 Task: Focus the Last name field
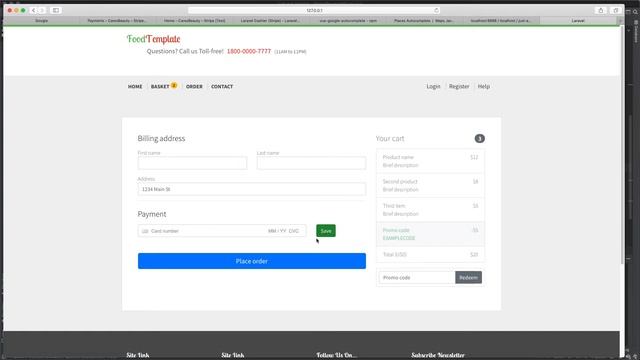pos(311,163)
